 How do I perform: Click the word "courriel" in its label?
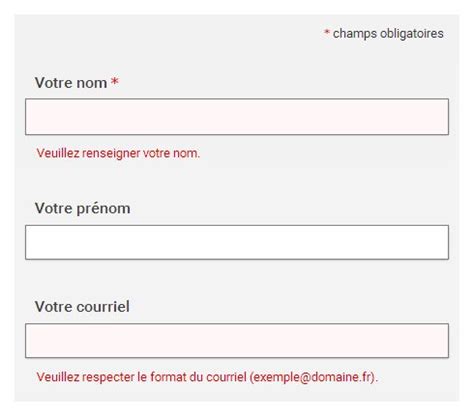click(x=103, y=307)
